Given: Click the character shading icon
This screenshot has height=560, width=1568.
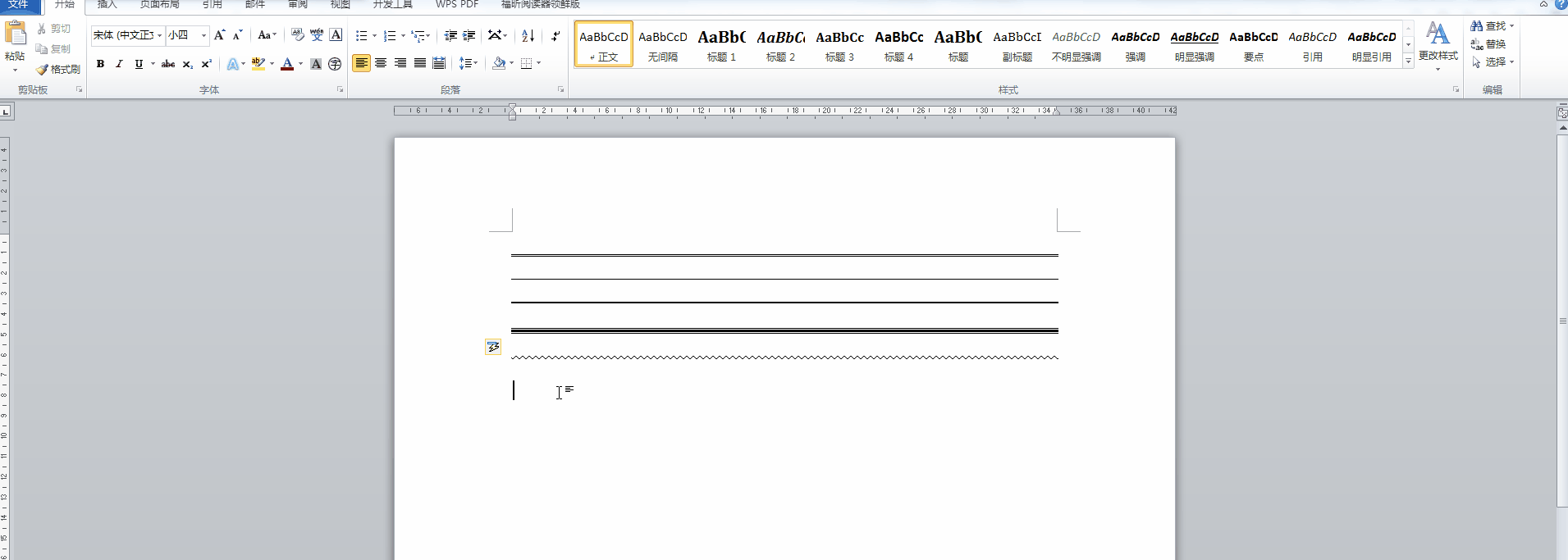Looking at the screenshot, I should coord(316,64).
